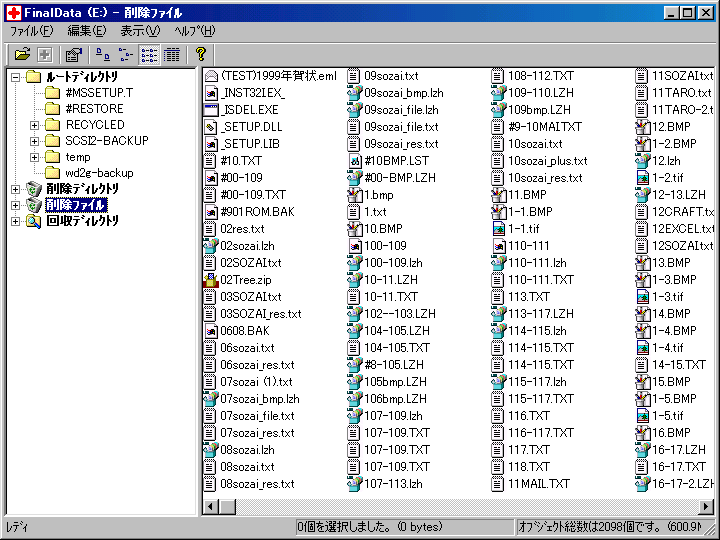Expand the SCSI2-BACKUP folder node
The width and height of the screenshot is (720, 540).
coord(34,141)
